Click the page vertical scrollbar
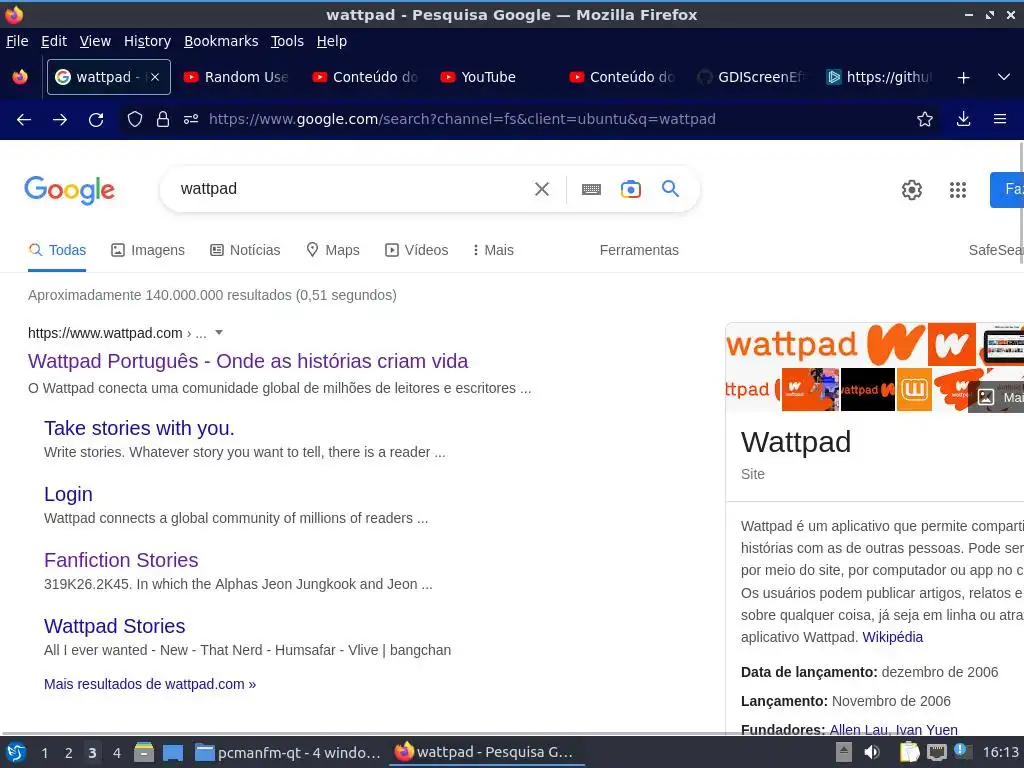The image size is (1024, 768). (x=1021, y=202)
